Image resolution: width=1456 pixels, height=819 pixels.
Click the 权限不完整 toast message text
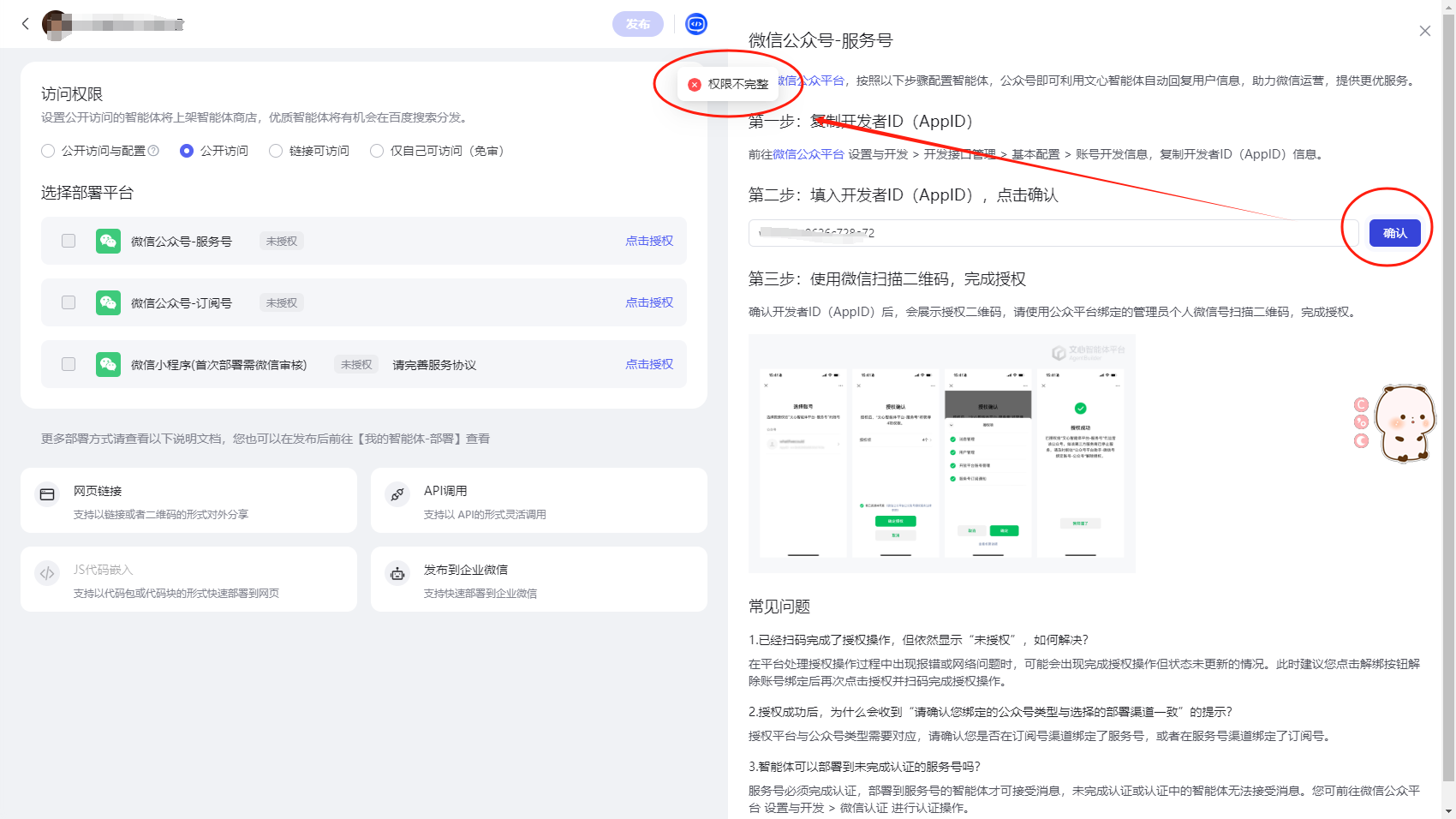point(738,84)
